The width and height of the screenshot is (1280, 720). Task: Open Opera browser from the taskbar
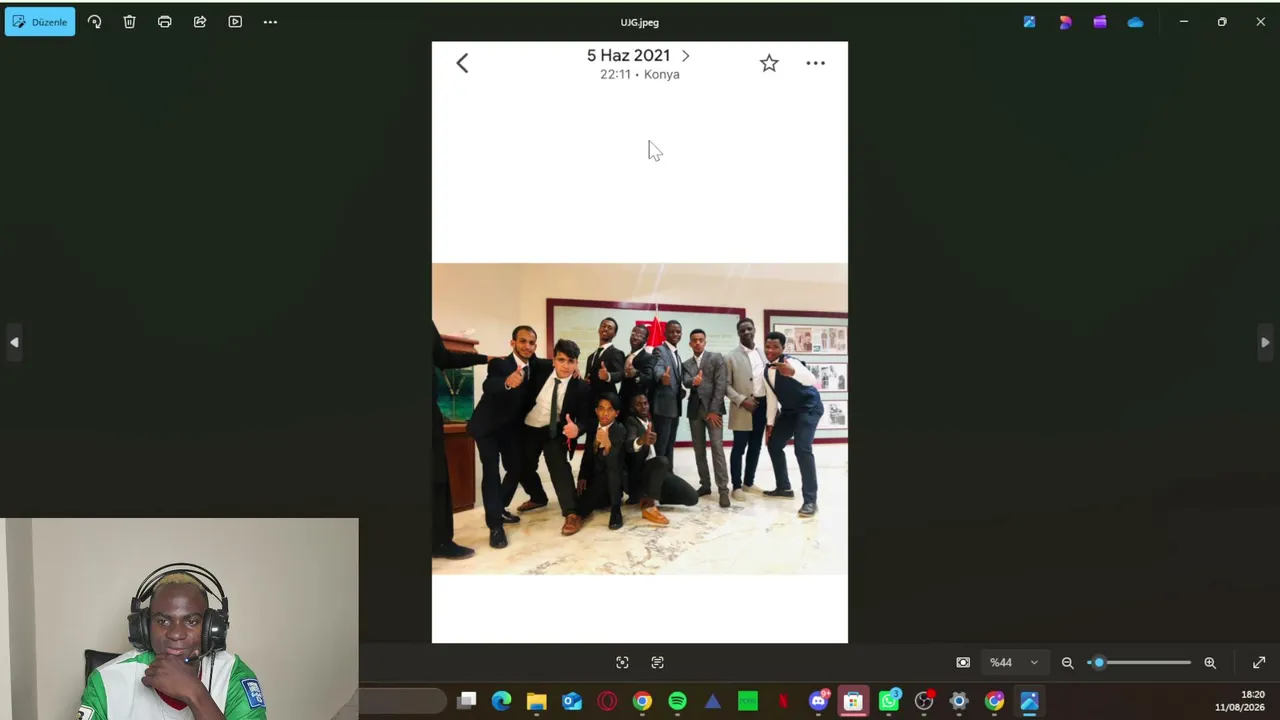coord(607,701)
